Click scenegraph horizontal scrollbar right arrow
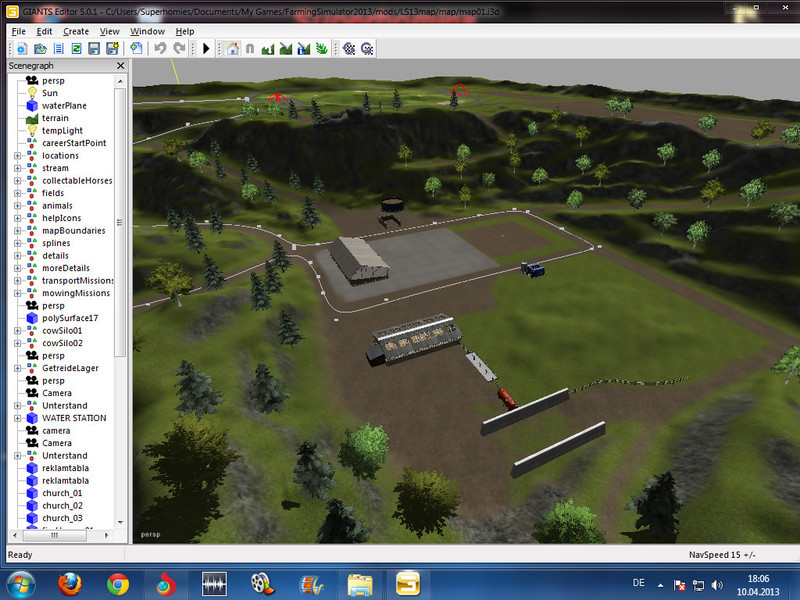Viewport: 800px width, 600px height. (106, 535)
